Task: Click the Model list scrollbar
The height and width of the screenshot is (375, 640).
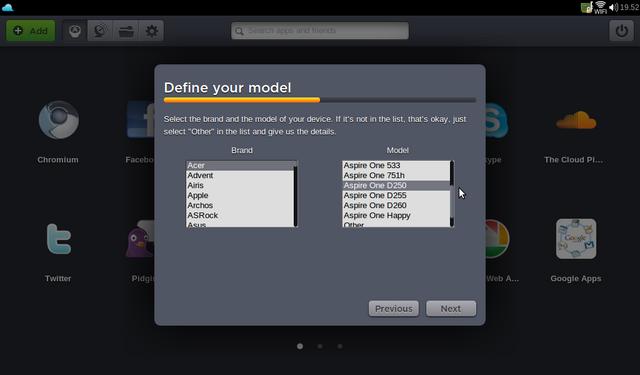Action: [x=452, y=194]
